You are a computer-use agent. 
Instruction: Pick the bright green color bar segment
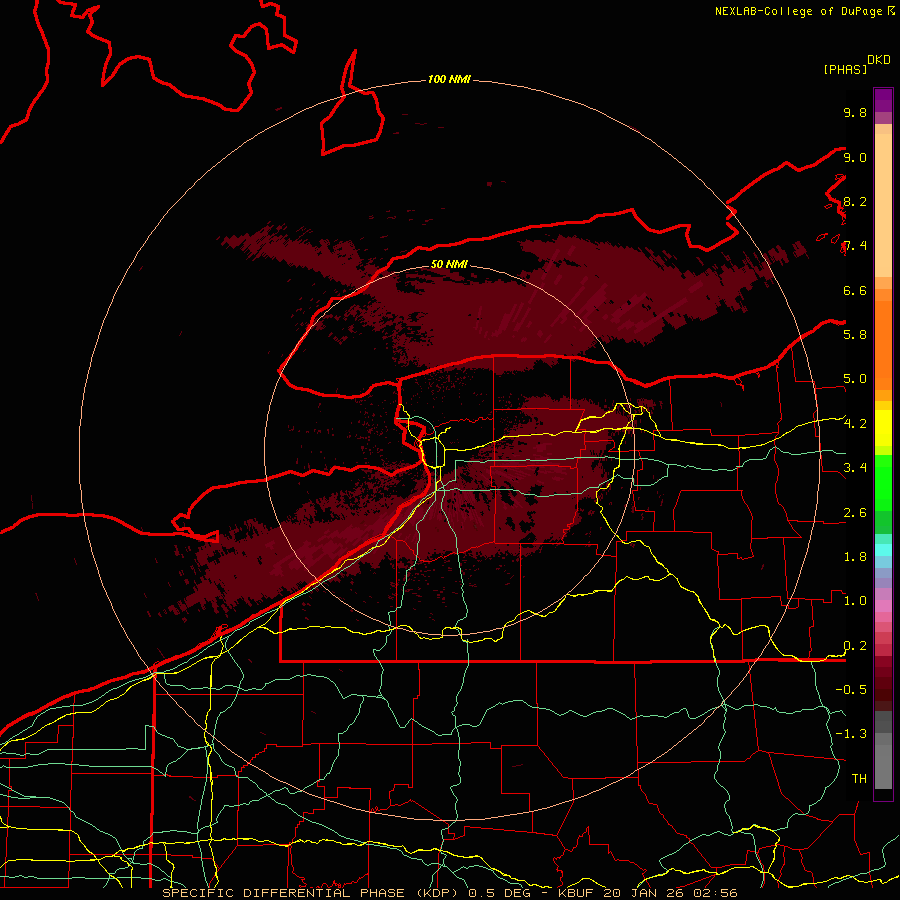(883, 483)
